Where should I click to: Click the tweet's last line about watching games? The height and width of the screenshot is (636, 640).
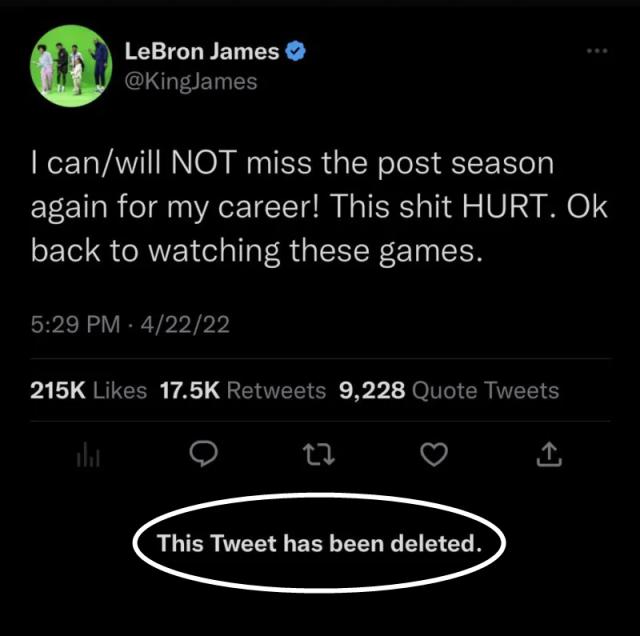click(257, 252)
